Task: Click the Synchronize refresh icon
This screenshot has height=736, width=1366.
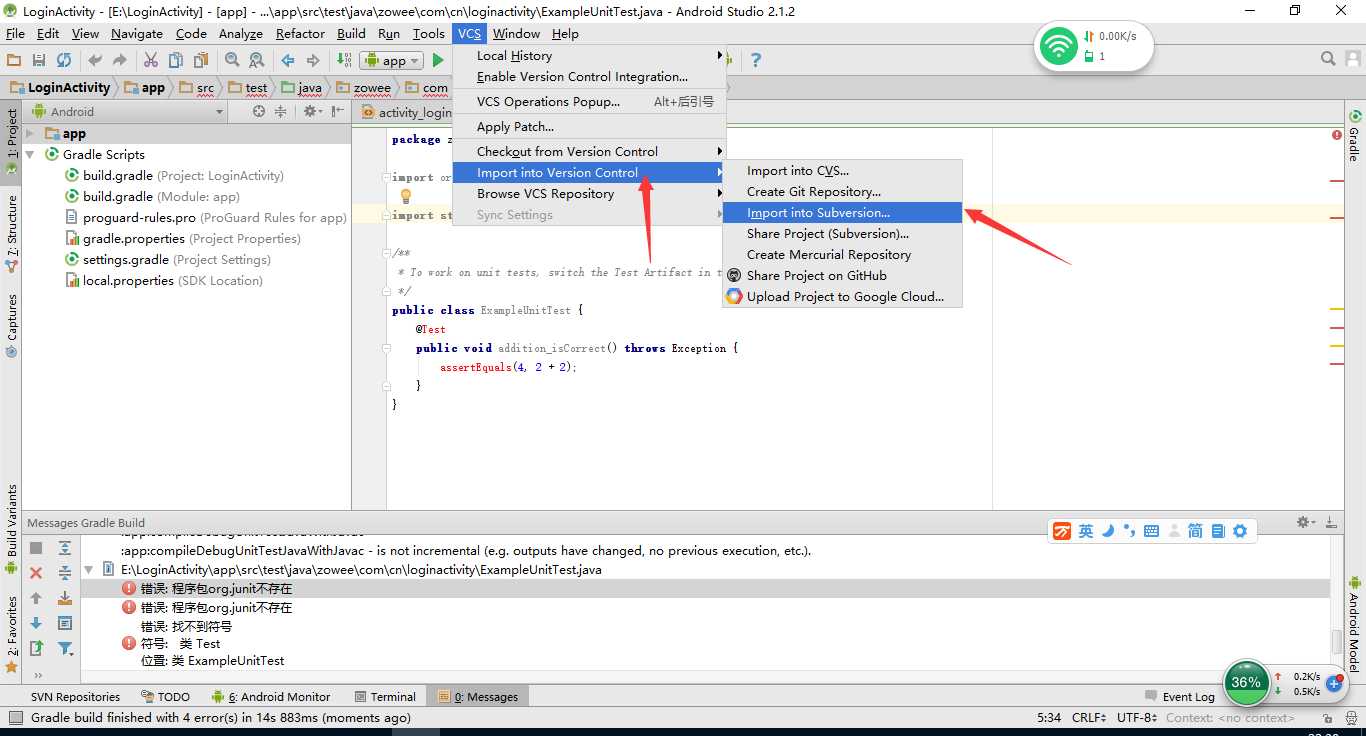Action: [x=64, y=61]
